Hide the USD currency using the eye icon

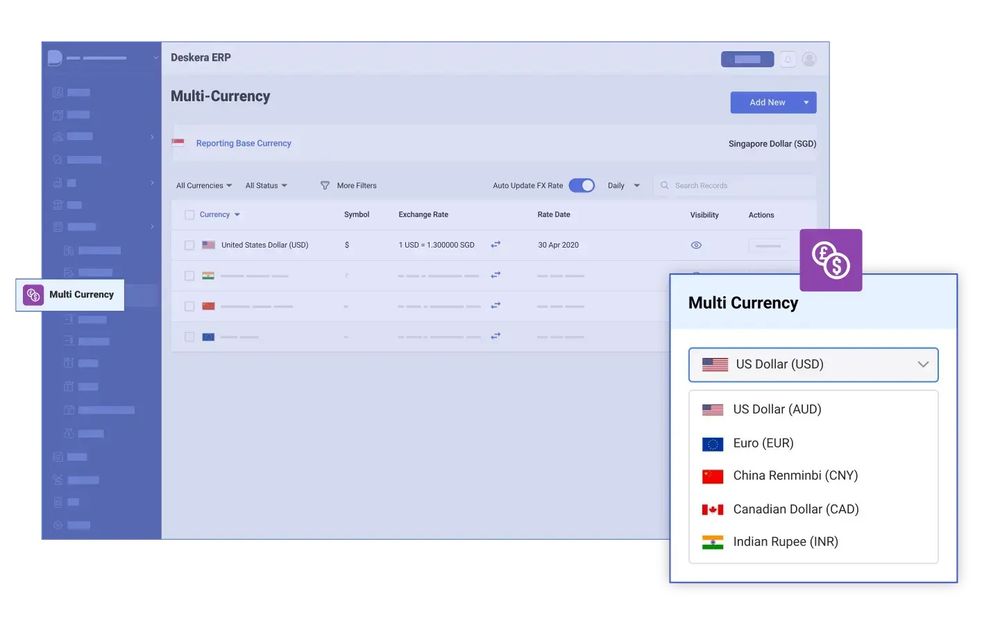(x=696, y=244)
